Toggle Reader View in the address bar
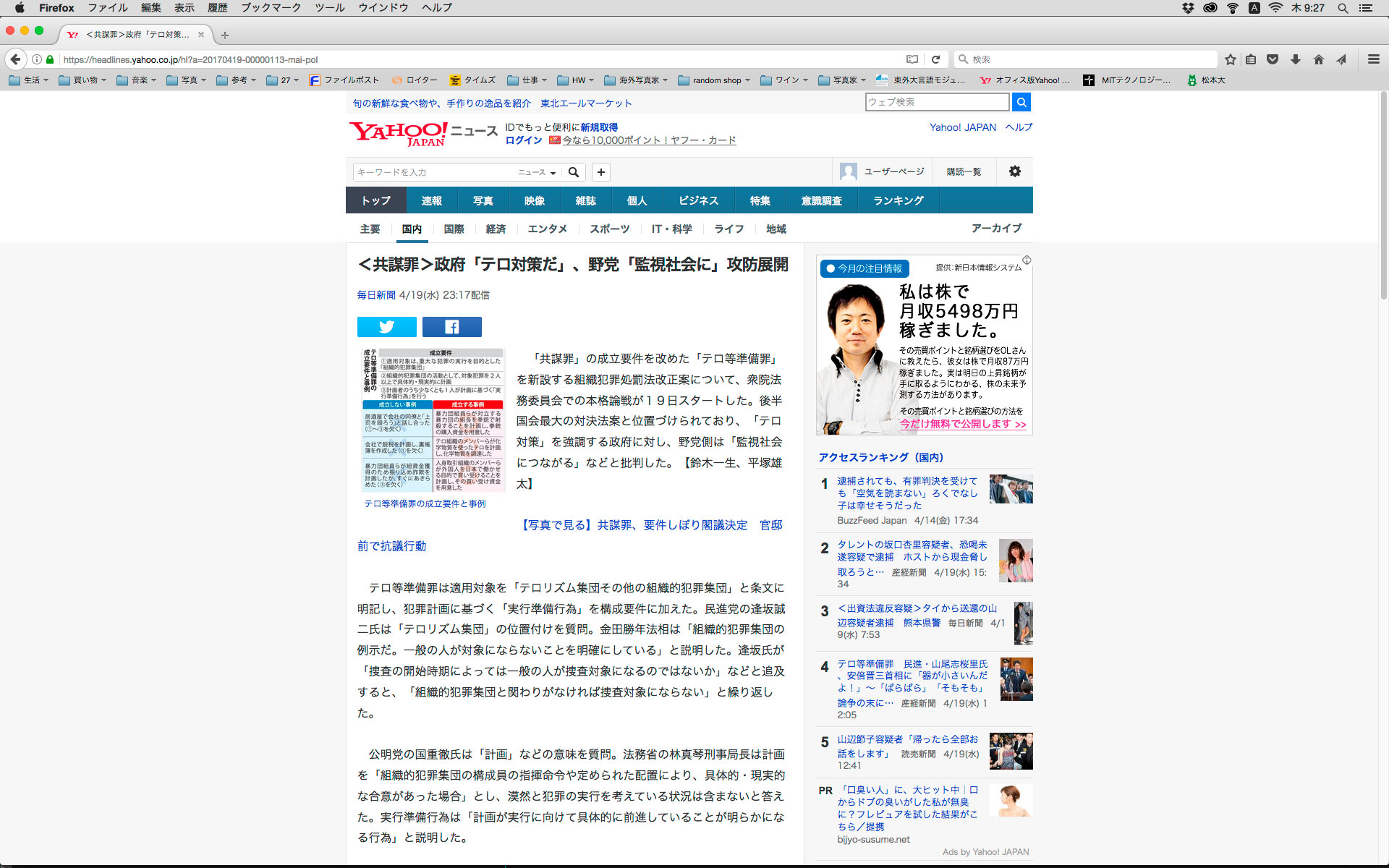 pos(912,59)
